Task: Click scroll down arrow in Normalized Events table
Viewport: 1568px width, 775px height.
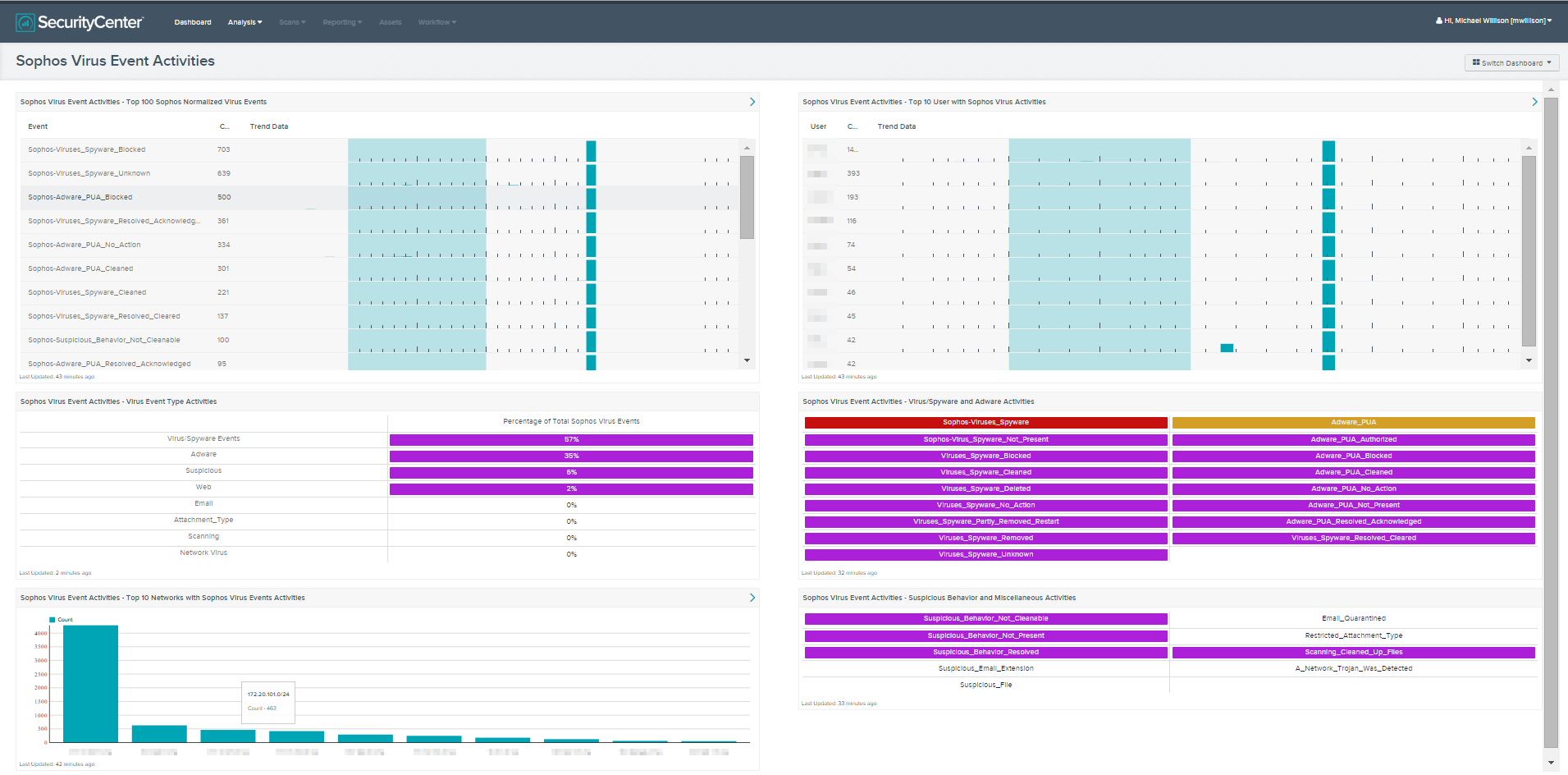Action: (x=747, y=360)
